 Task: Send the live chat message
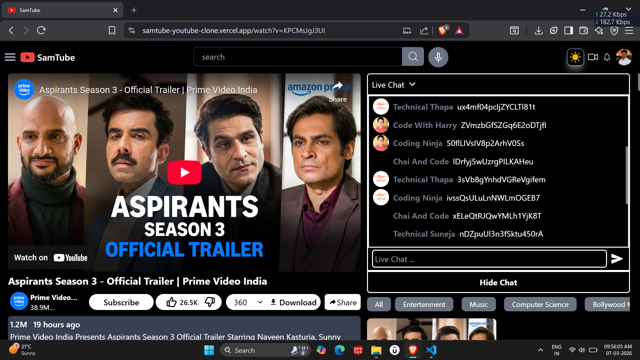(x=617, y=259)
